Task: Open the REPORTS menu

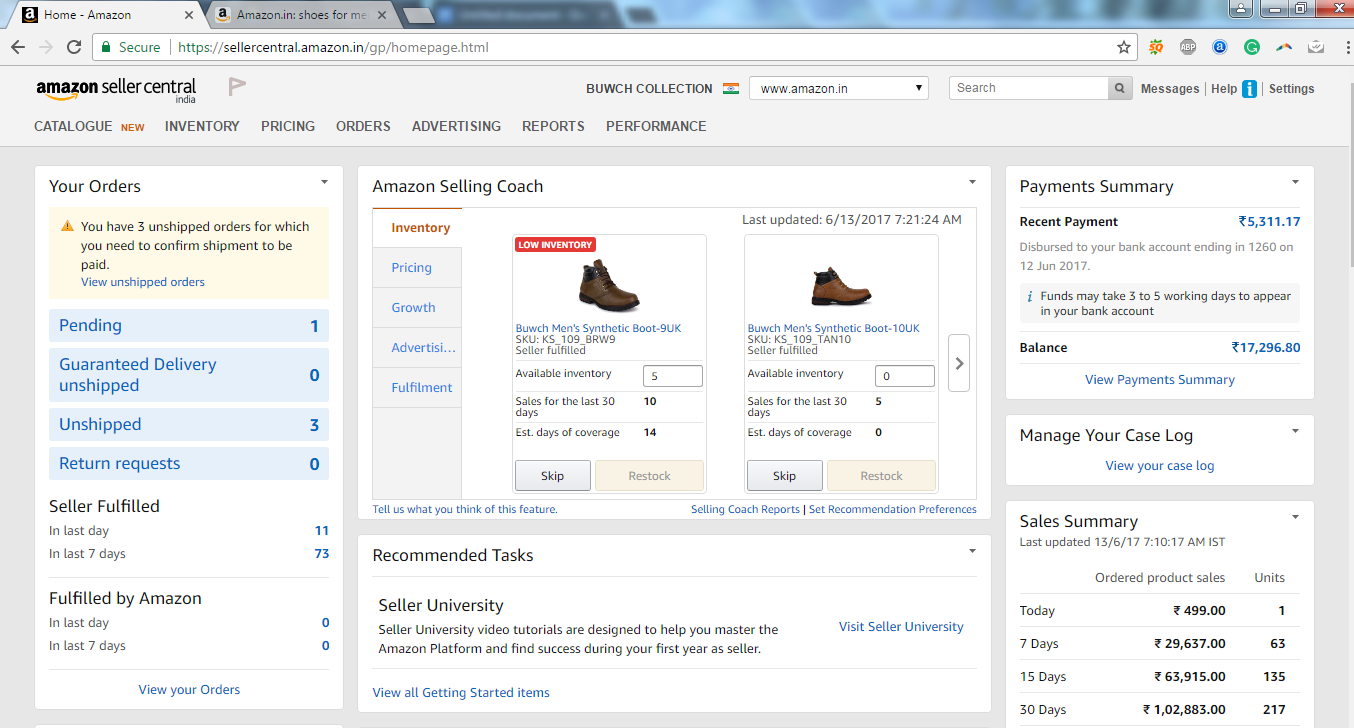Action: tap(553, 126)
